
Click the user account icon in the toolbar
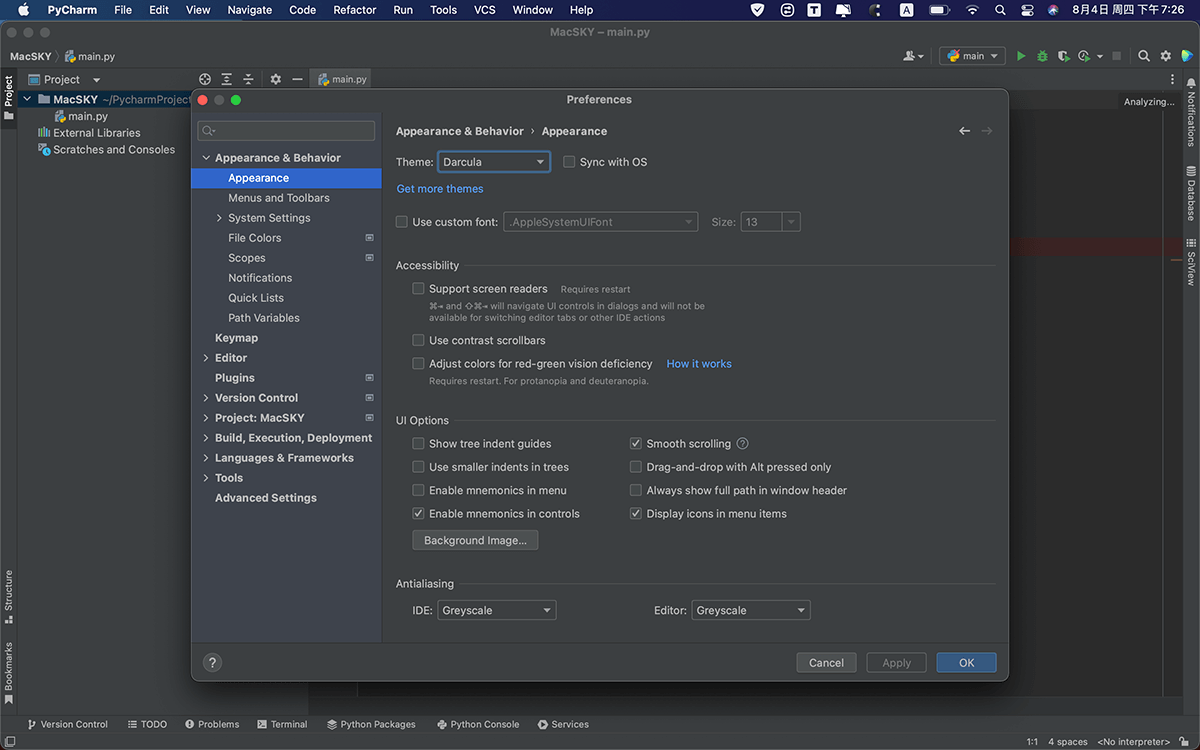tap(913, 56)
